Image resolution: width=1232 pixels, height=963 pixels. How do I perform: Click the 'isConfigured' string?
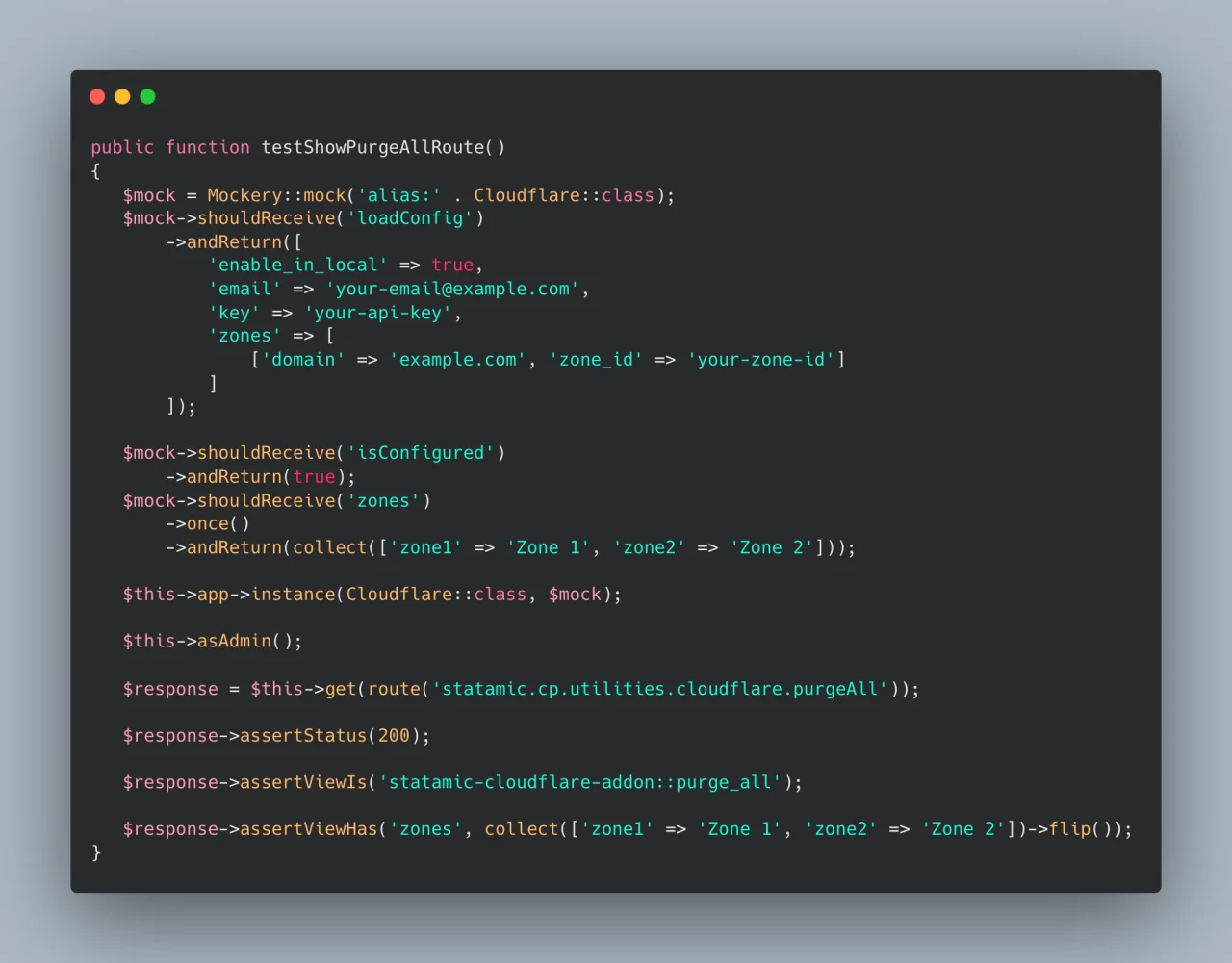tap(421, 453)
